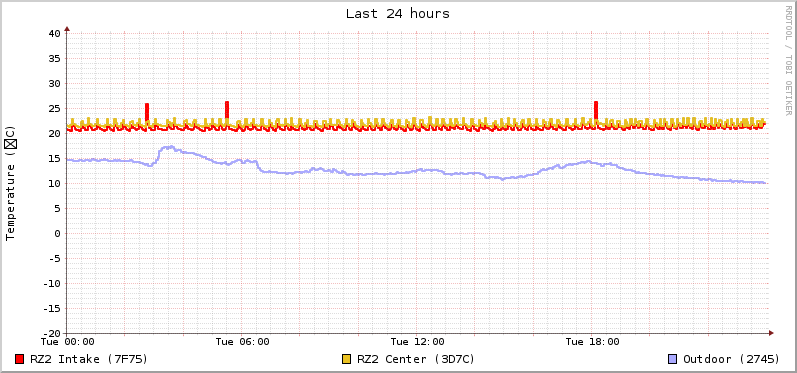
Task: Click the red spike near Tue 18:00
Action: coord(596,111)
